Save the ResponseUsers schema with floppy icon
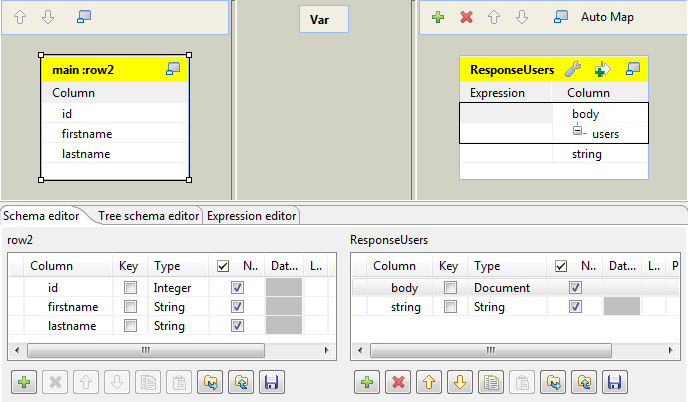The height and width of the screenshot is (402, 688). [x=615, y=382]
